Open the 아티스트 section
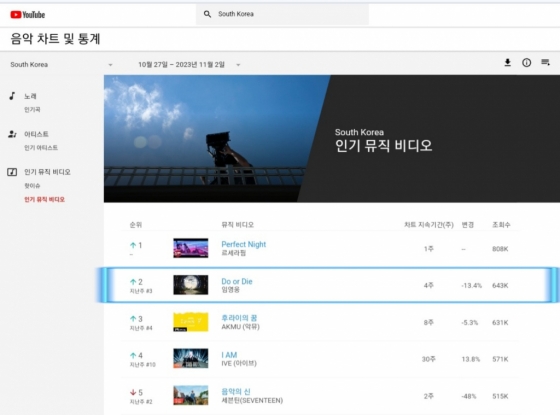 click(x=36, y=134)
